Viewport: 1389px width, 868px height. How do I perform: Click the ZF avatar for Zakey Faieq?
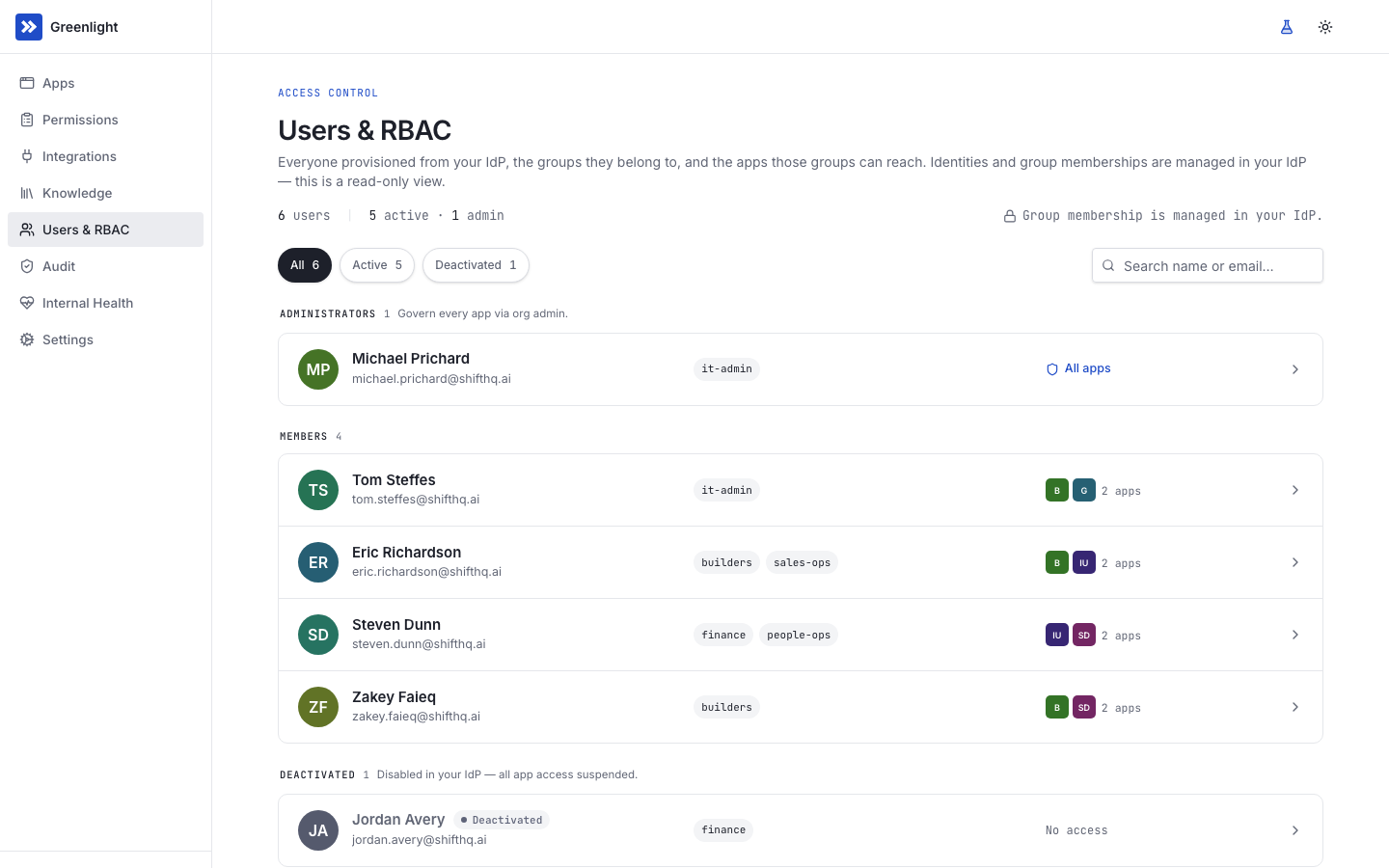pyautogui.click(x=318, y=707)
